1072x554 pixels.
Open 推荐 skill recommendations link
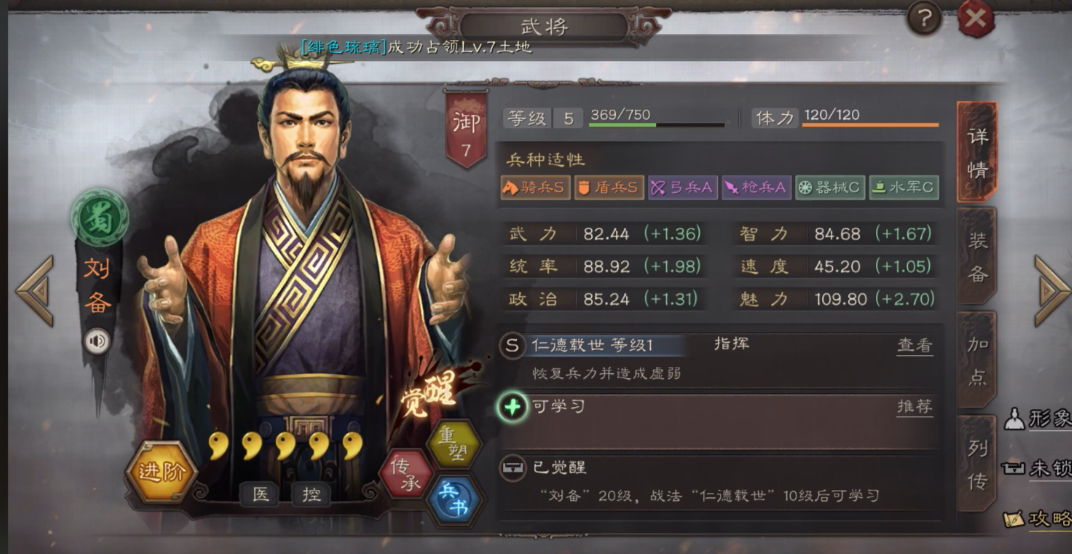915,407
